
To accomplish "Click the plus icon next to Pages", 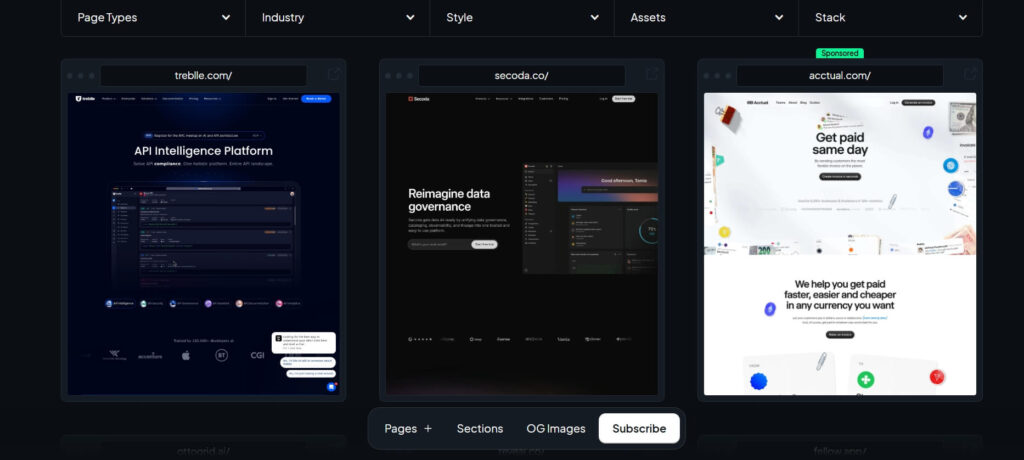I will (428, 429).
